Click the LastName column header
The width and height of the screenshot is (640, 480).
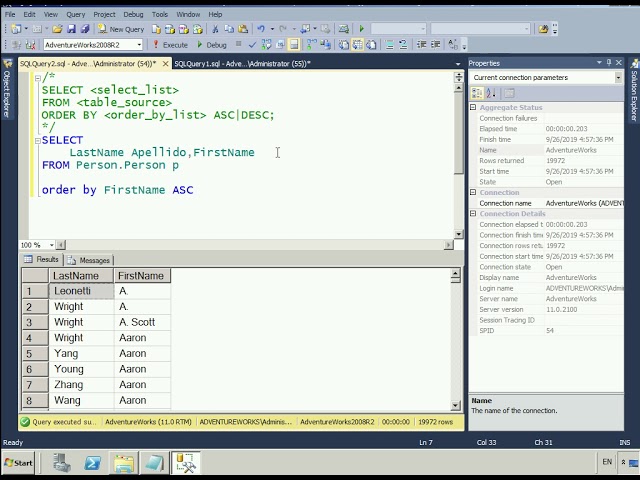coord(81,276)
